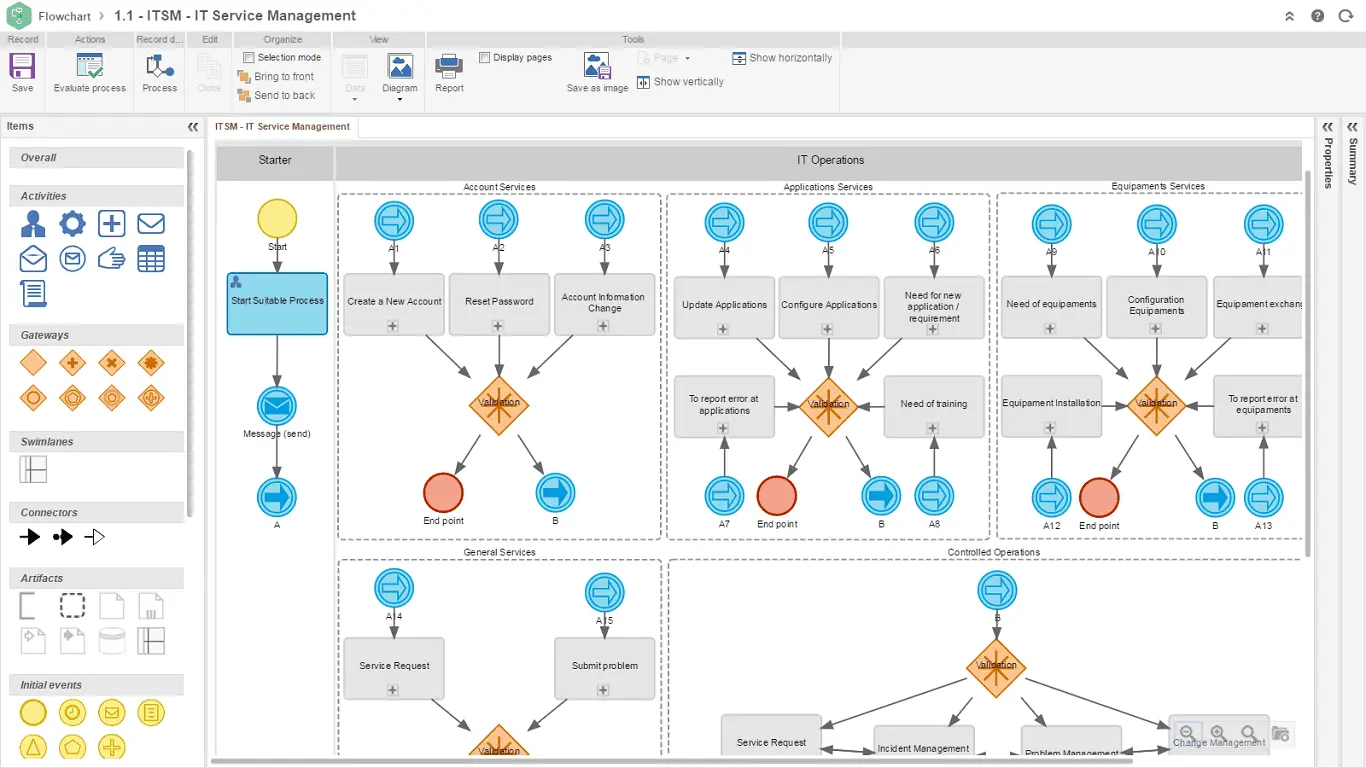The height and width of the screenshot is (768, 1366).
Task: Select the swimlane pool icon
Action: pyautogui.click(x=33, y=469)
